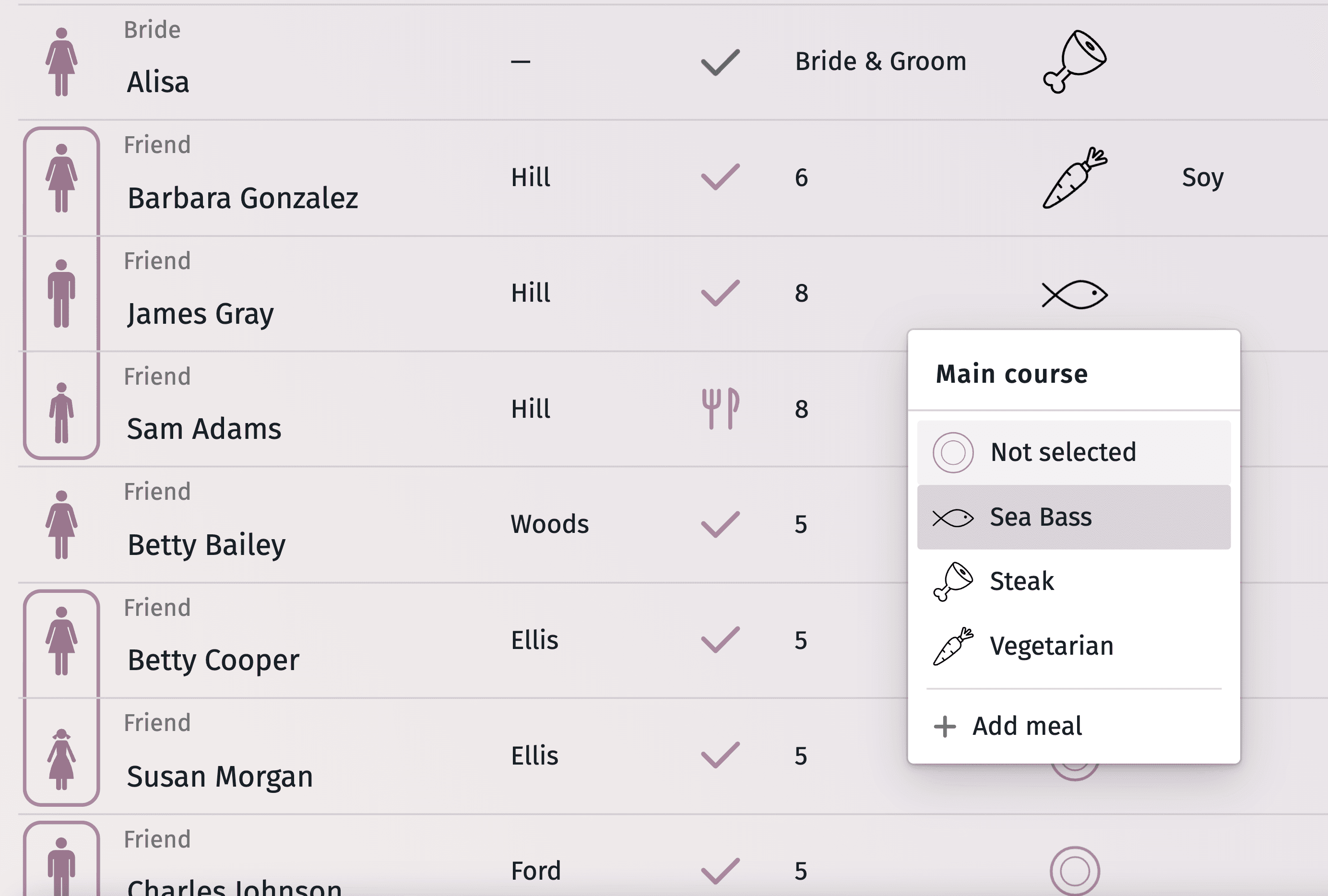Screen dimensions: 1328x896
Task: Open Charles Johnson's empty meal plate selector
Action: pos(1074,871)
